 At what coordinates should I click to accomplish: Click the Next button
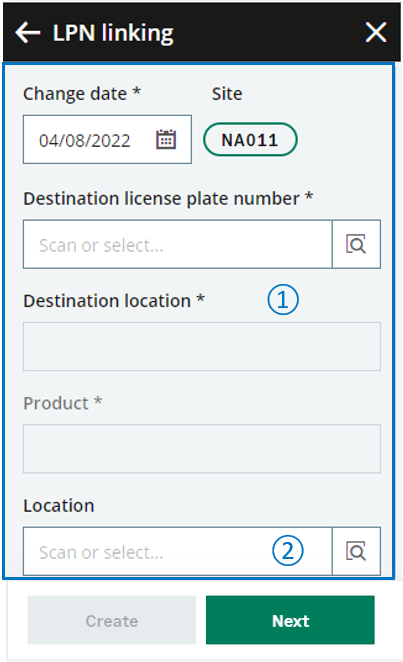(290, 620)
